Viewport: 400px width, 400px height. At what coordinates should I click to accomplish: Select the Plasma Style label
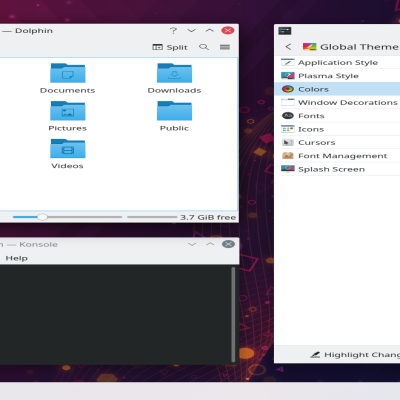pyautogui.click(x=328, y=76)
